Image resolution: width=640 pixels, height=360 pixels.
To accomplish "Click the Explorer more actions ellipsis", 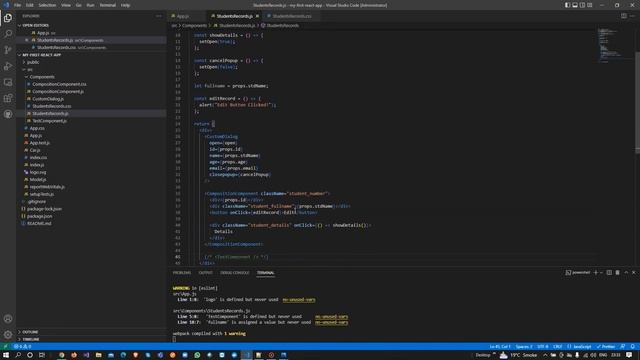I will click(x=159, y=16).
